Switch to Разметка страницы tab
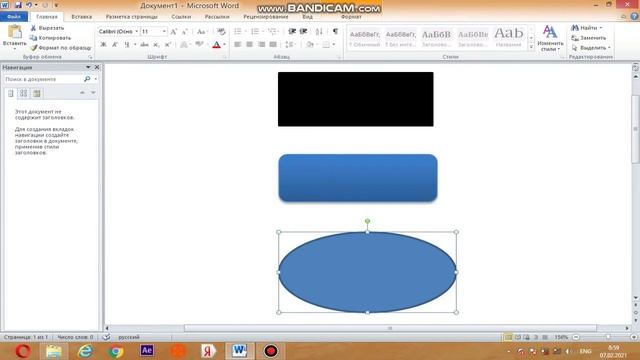Image resolution: width=640 pixels, height=360 pixels. (x=131, y=17)
